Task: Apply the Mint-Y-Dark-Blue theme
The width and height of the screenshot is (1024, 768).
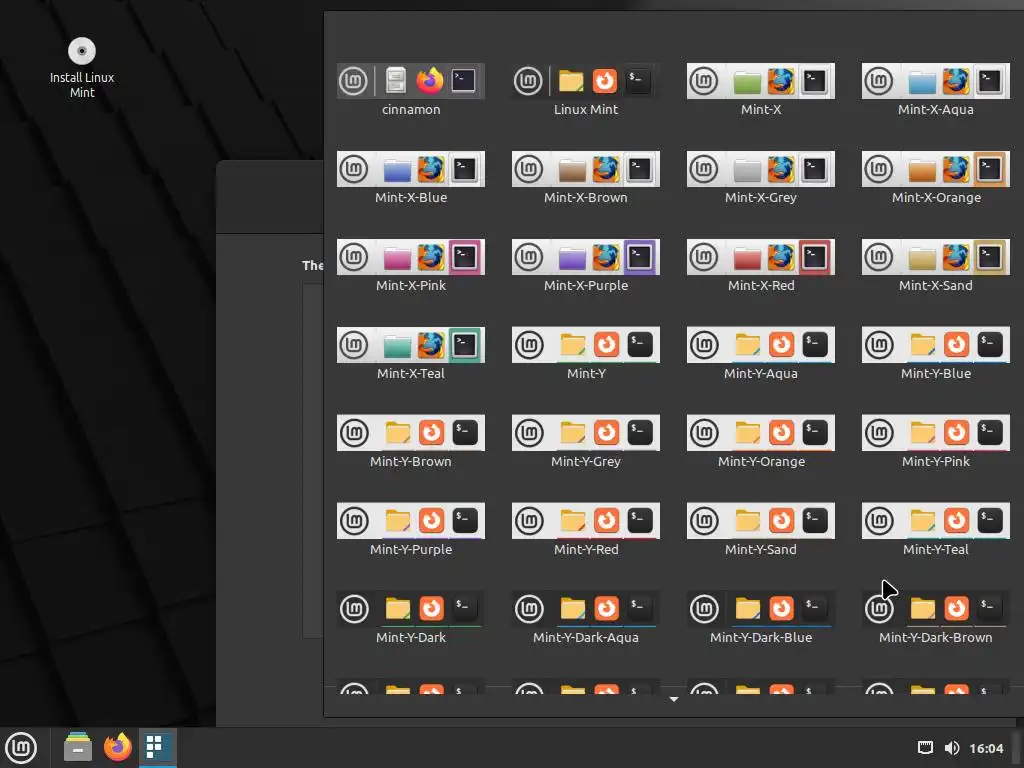Action: tap(761, 618)
